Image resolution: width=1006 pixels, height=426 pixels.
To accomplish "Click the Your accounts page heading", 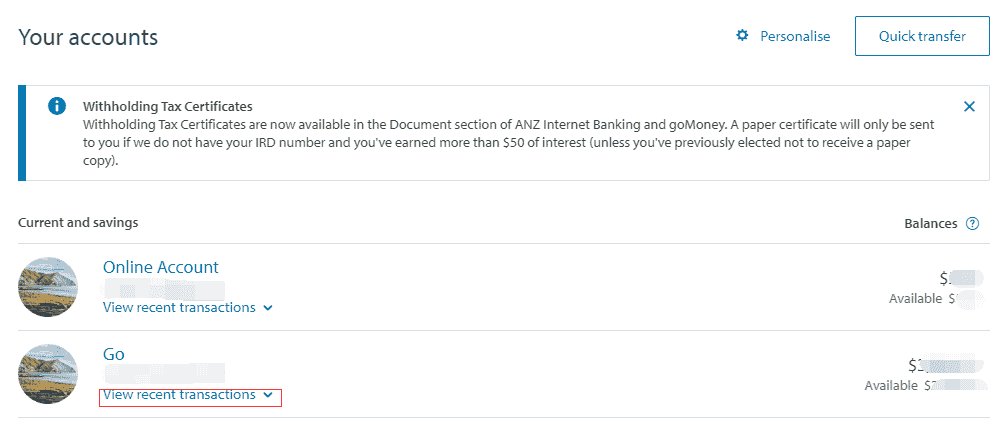I will click(88, 37).
